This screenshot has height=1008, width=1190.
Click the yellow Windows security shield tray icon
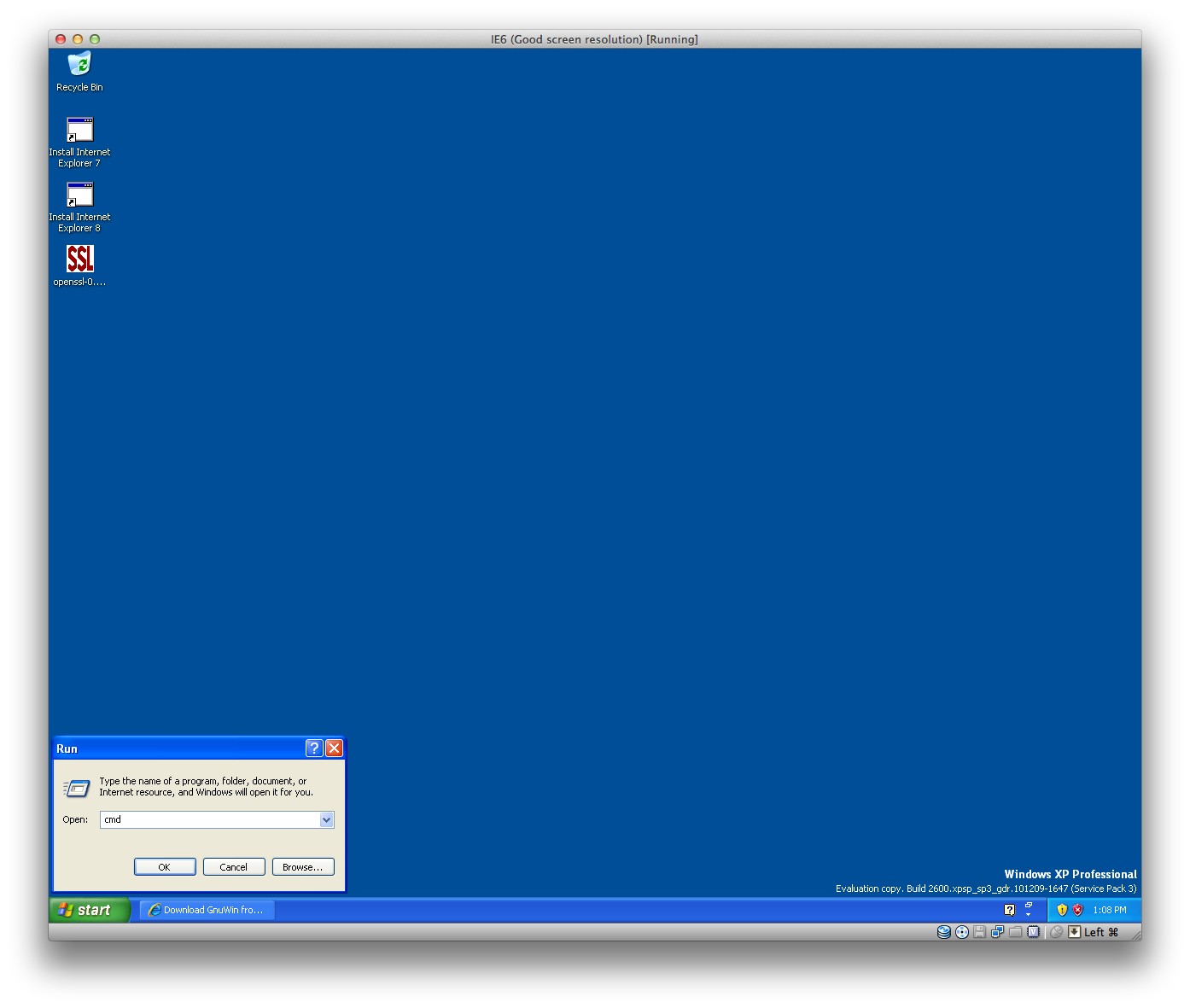[x=1062, y=910]
